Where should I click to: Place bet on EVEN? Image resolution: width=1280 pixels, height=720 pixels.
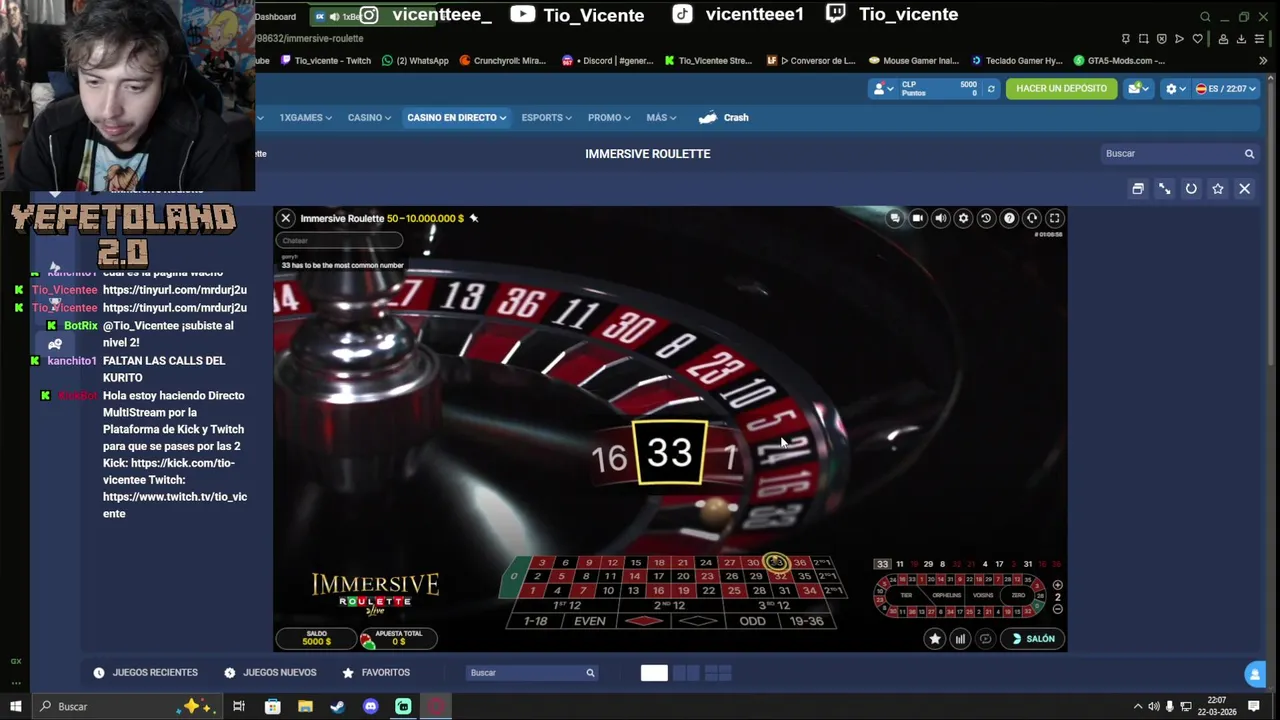590,621
